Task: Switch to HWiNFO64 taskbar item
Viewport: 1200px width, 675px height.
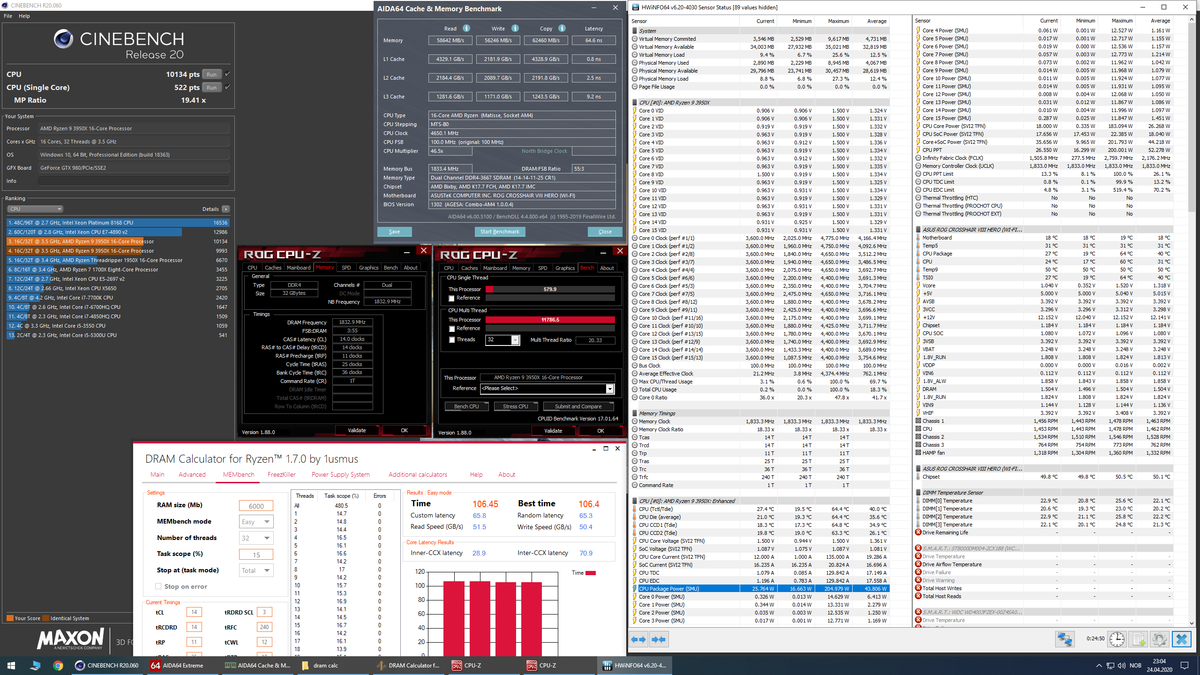Action: 636,665
